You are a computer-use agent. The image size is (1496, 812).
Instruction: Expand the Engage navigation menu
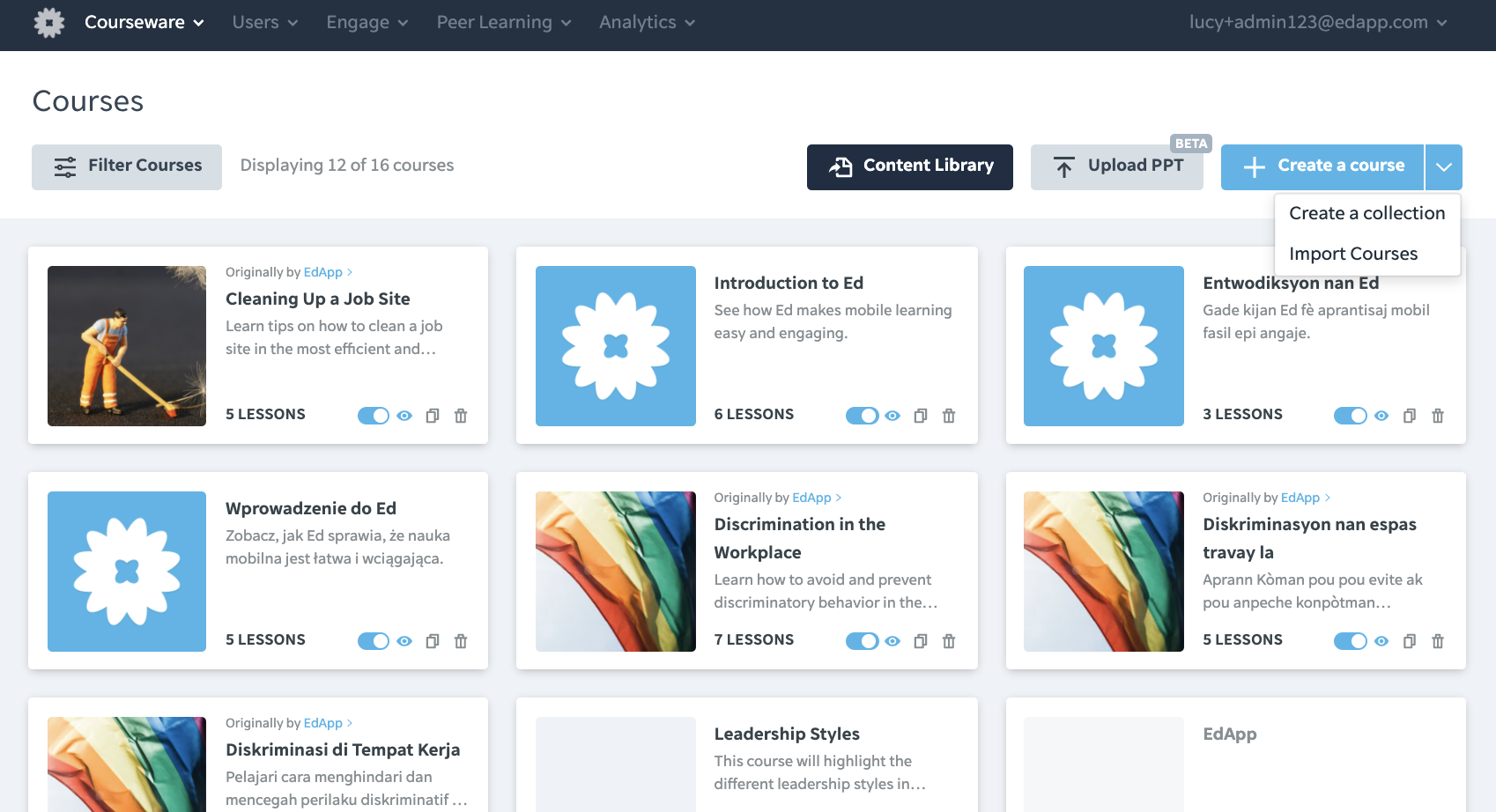[367, 23]
